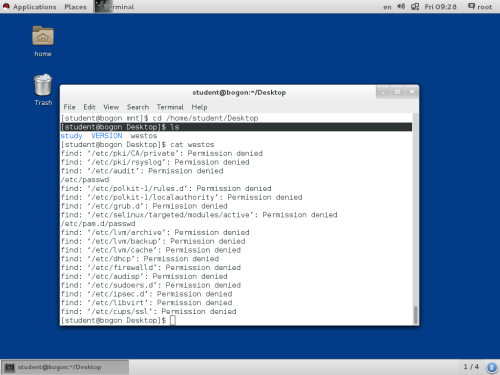Open the Edit menu in terminal
Viewport: 500px width, 375px height.
point(89,107)
